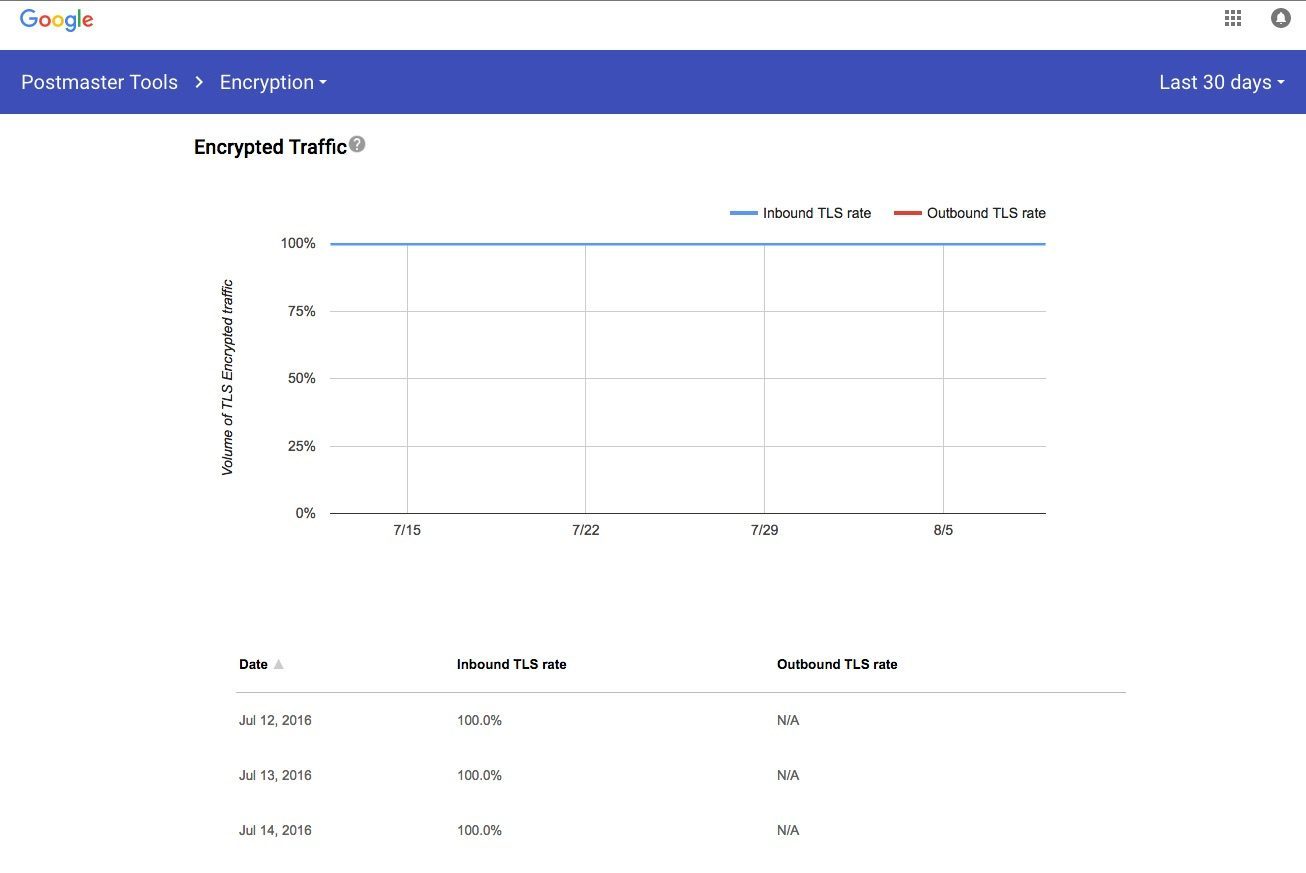Click the 75% y-axis label
1306x873 pixels.
pos(302,311)
